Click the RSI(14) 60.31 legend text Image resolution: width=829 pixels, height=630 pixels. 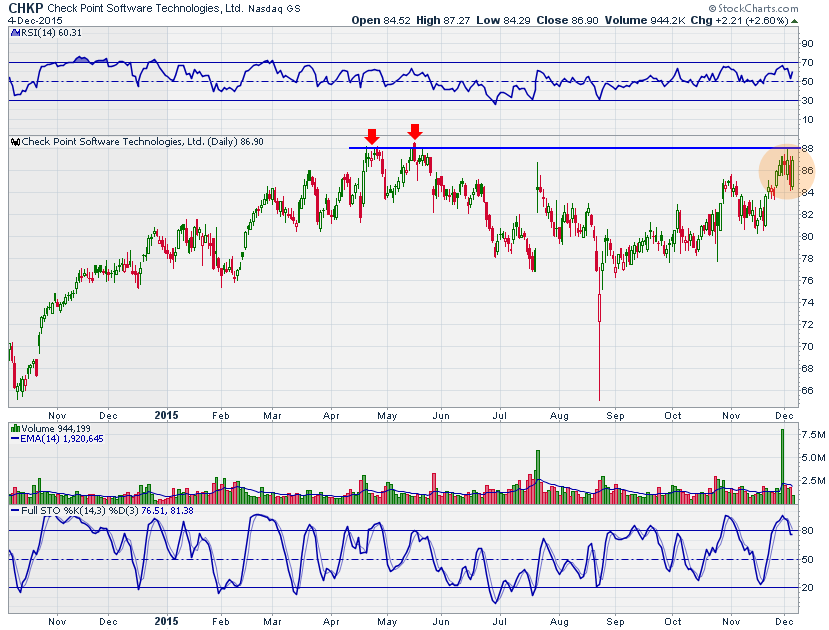[50, 33]
